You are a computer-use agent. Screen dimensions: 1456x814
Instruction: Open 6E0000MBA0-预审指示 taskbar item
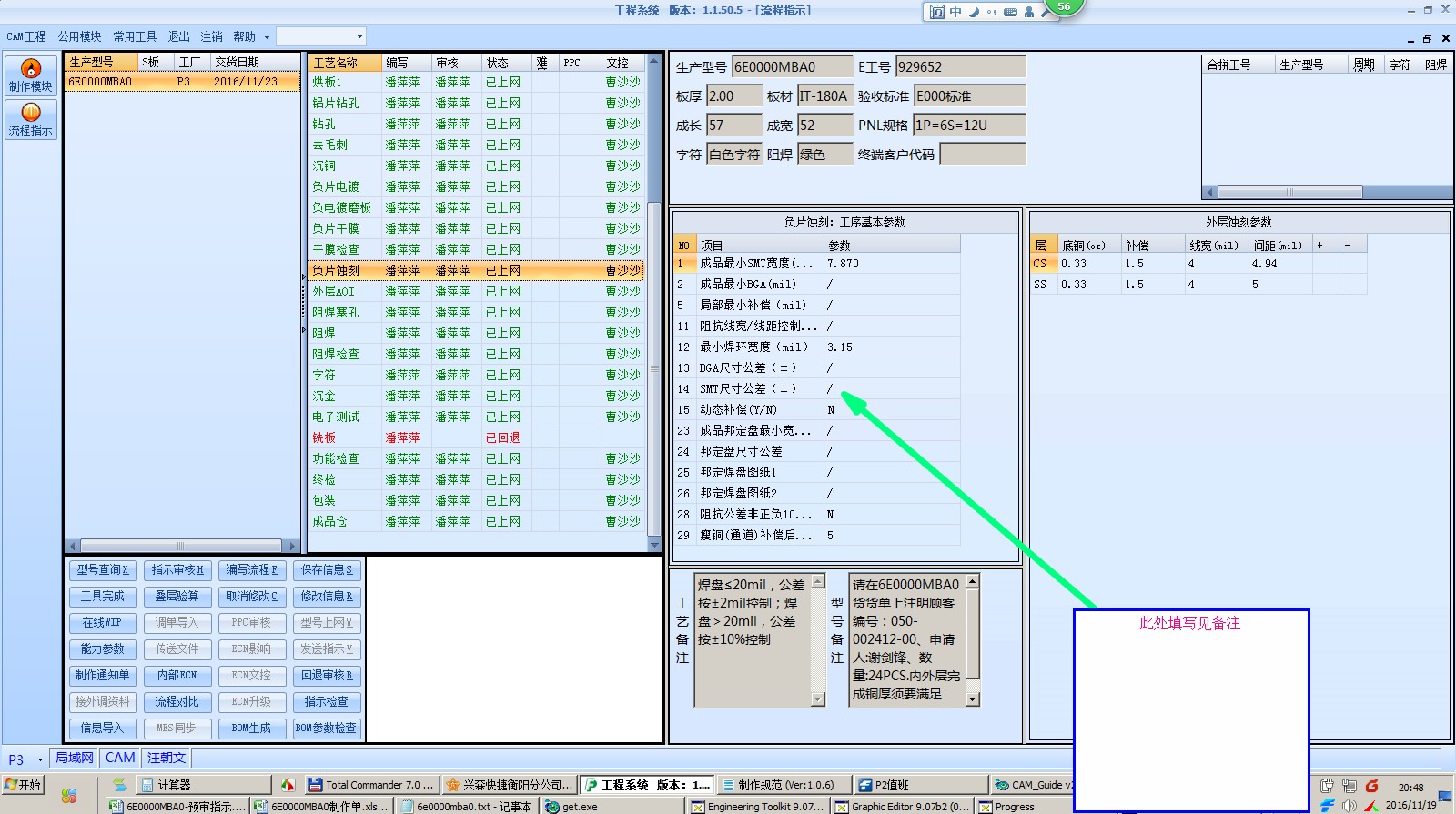pyautogui.click(x=177, y=806)
